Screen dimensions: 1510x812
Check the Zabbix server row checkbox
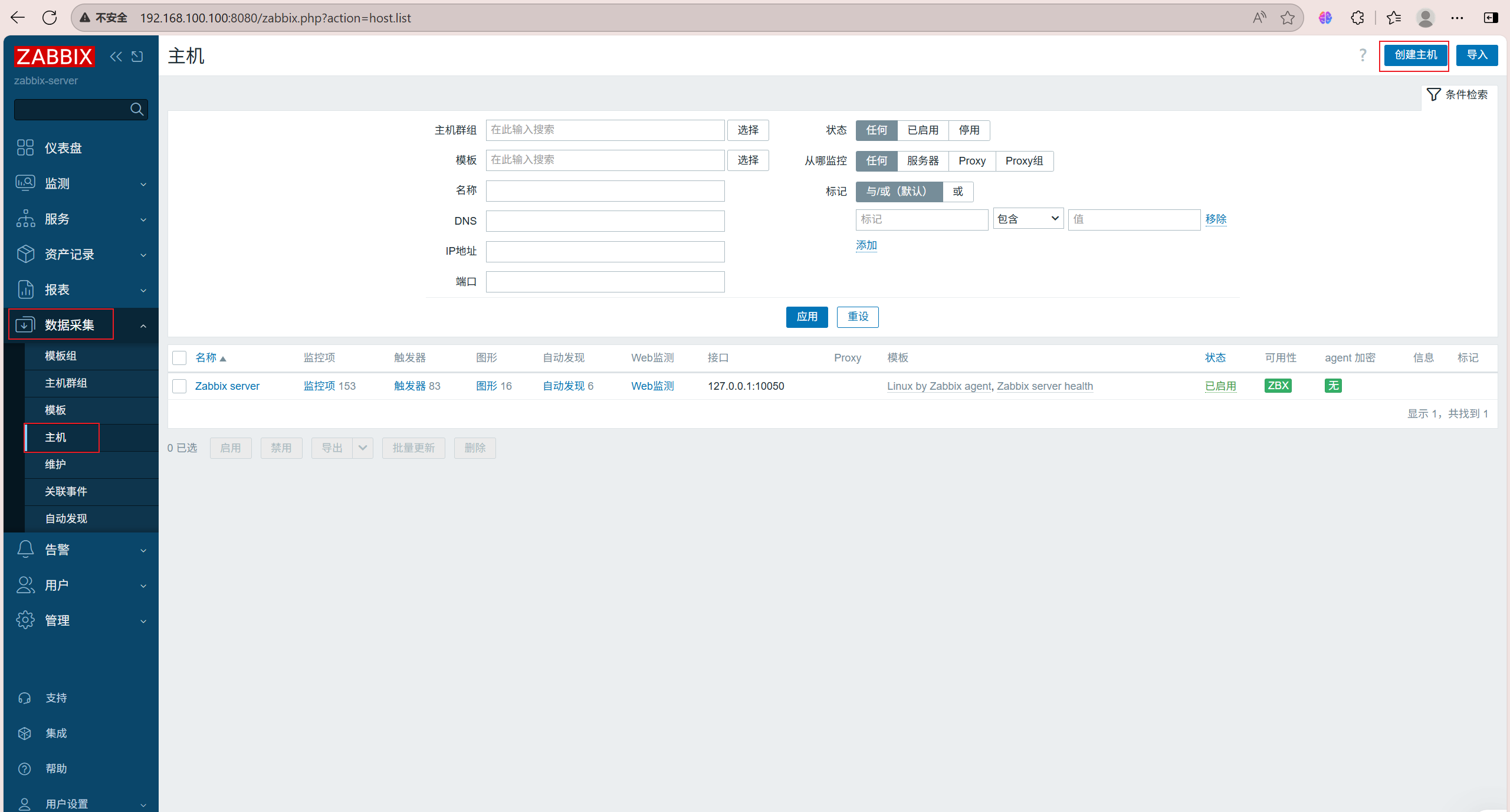coord(179,386)
